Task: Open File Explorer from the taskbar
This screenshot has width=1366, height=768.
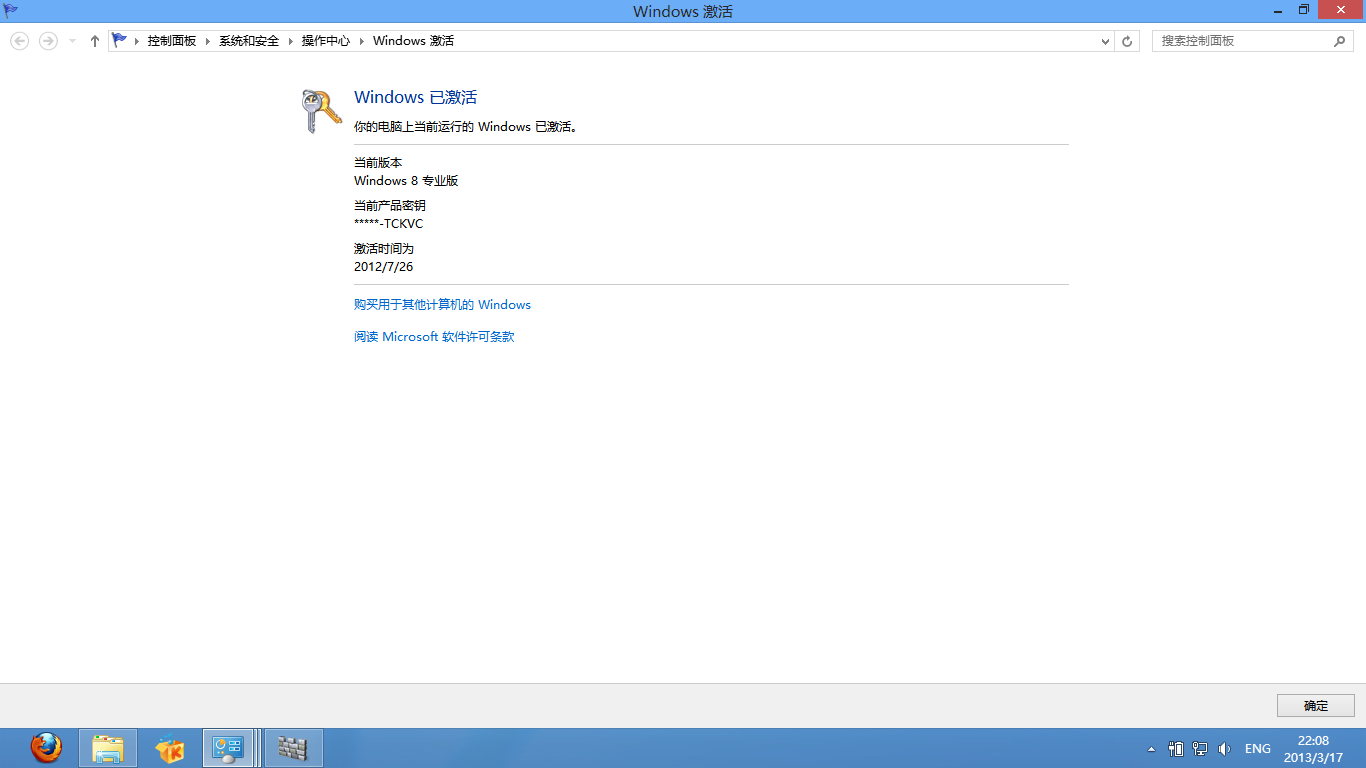Action: [108, 748]
